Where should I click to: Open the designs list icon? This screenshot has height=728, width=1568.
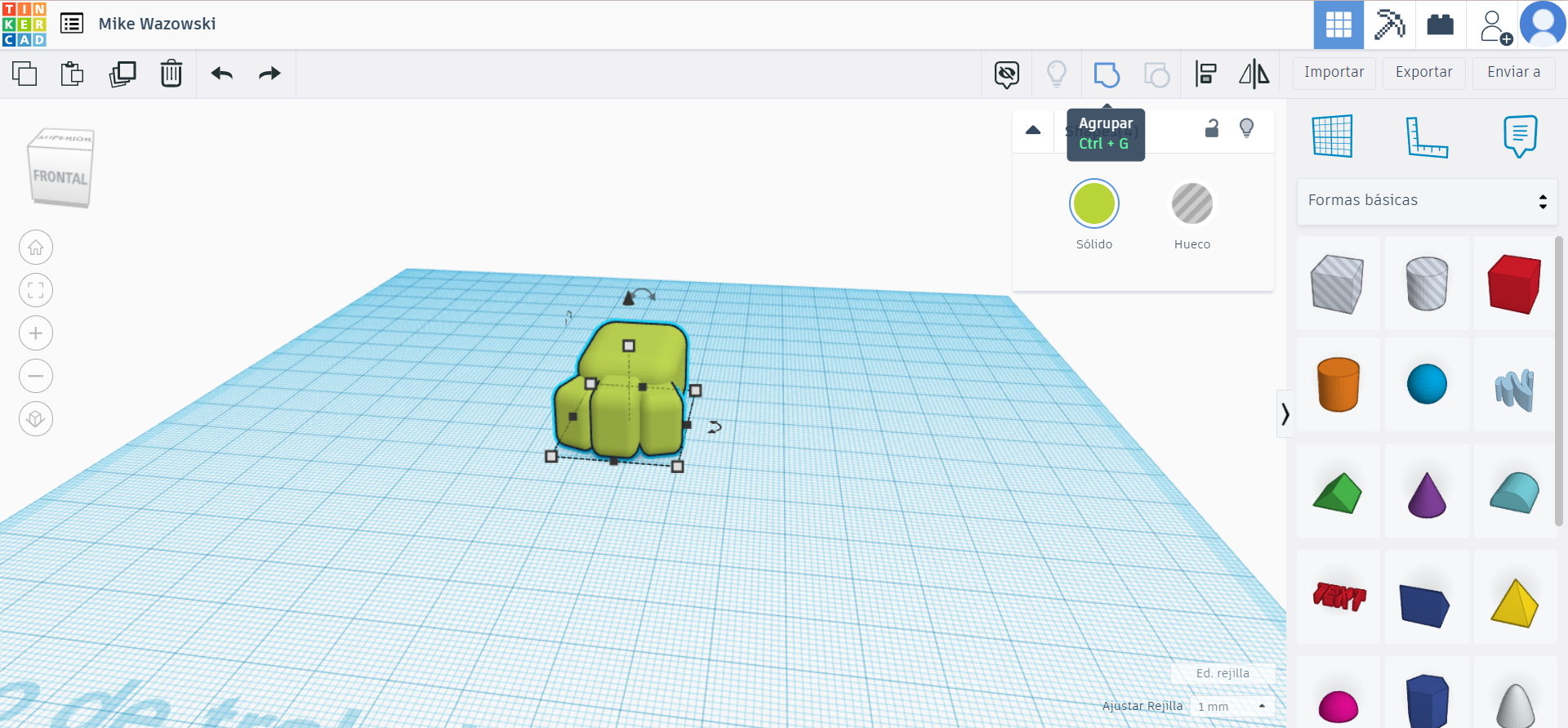[x=72, y=24]
